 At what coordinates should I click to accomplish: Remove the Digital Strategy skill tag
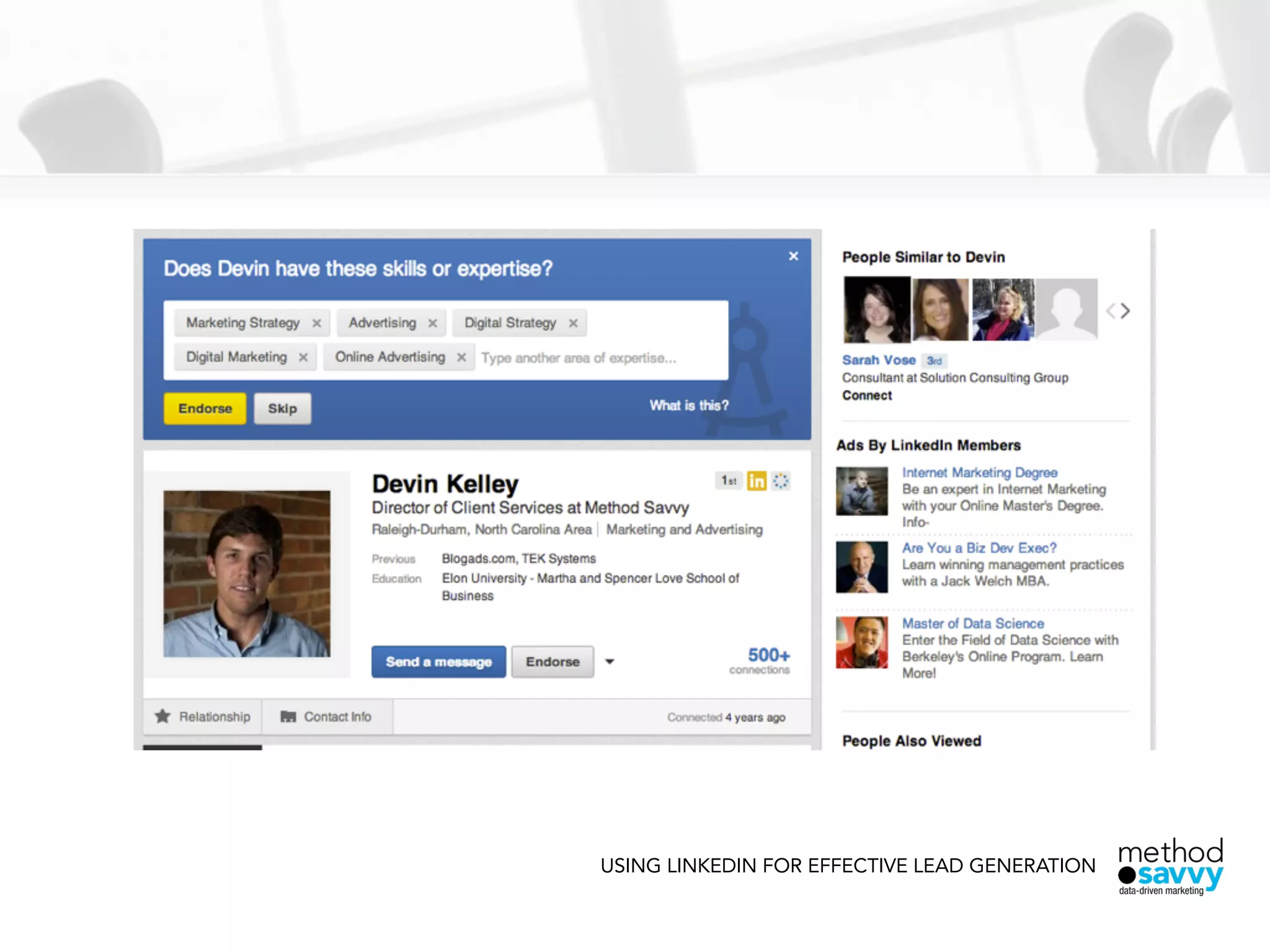click(x=573, y=323)
